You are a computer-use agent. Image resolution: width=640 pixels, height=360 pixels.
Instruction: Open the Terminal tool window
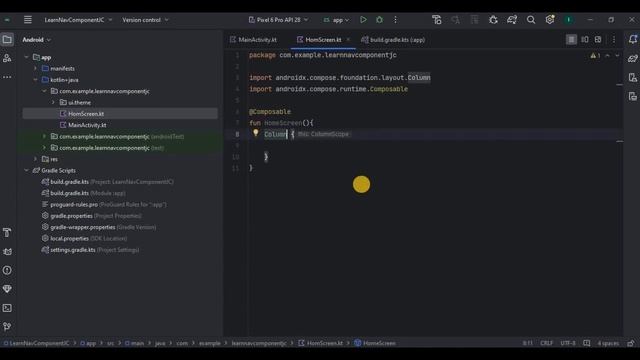pos(7,308)
